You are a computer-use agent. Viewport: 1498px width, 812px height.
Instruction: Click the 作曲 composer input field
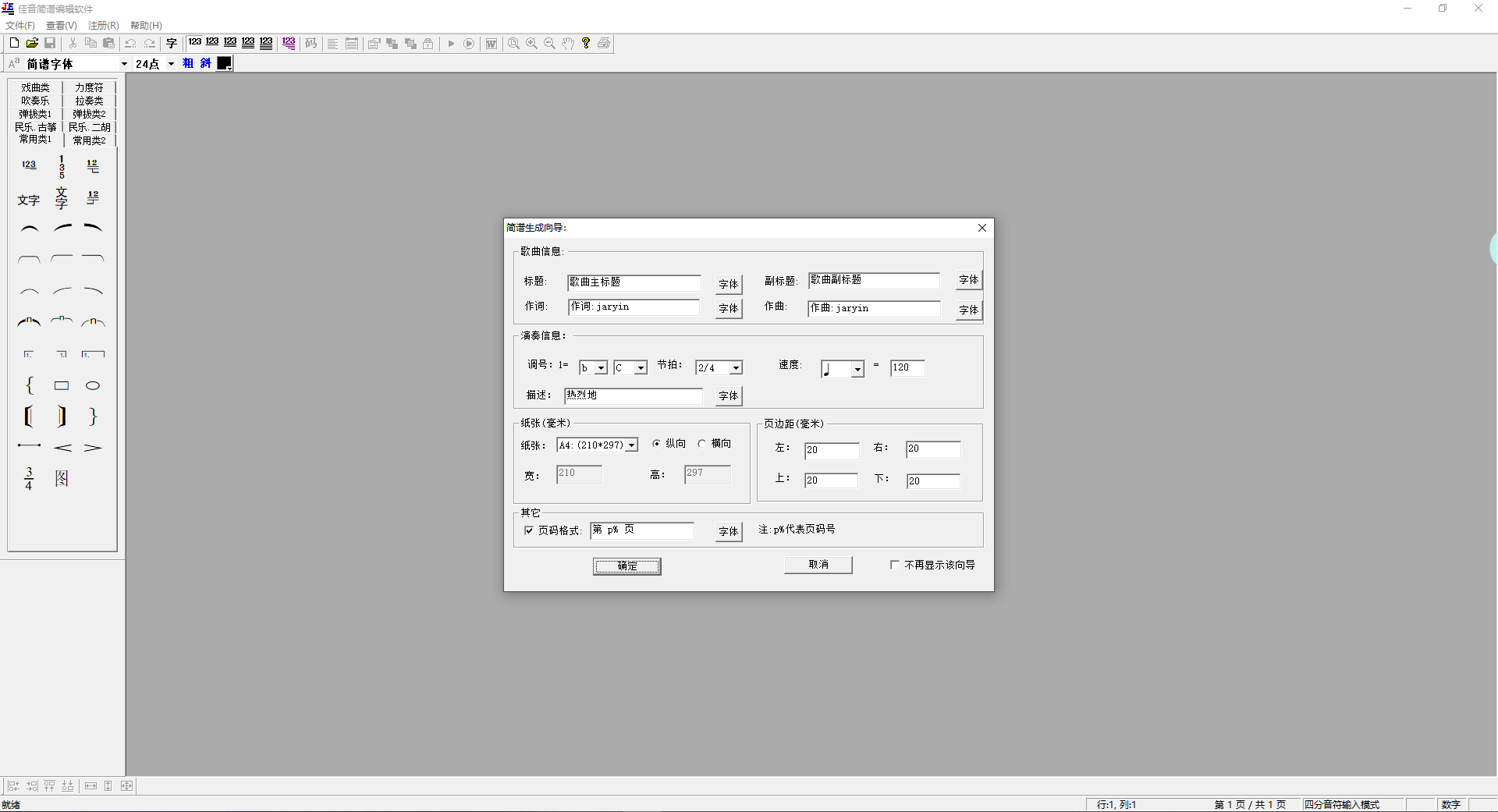click(x=874, y=308)
